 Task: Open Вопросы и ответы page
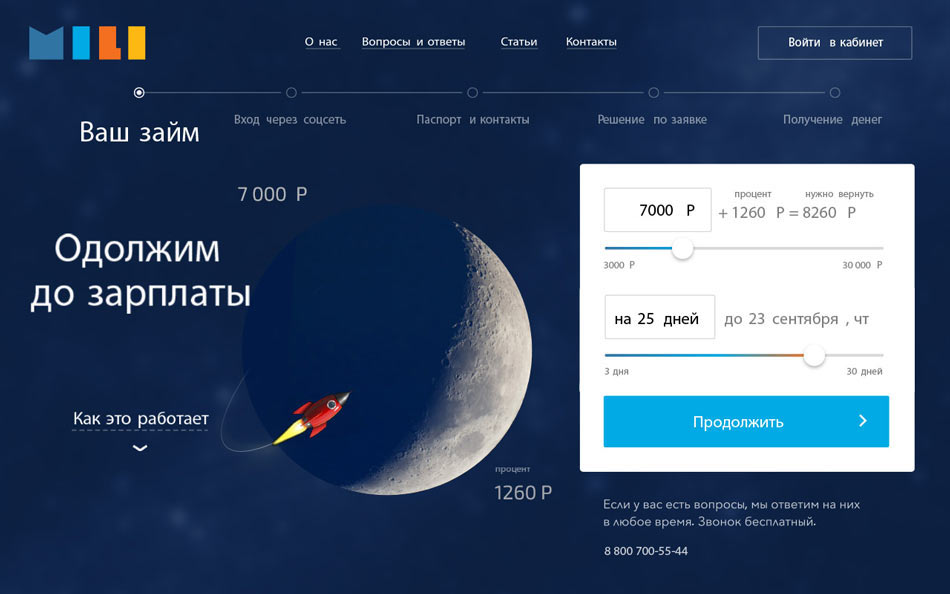point(413,42)
